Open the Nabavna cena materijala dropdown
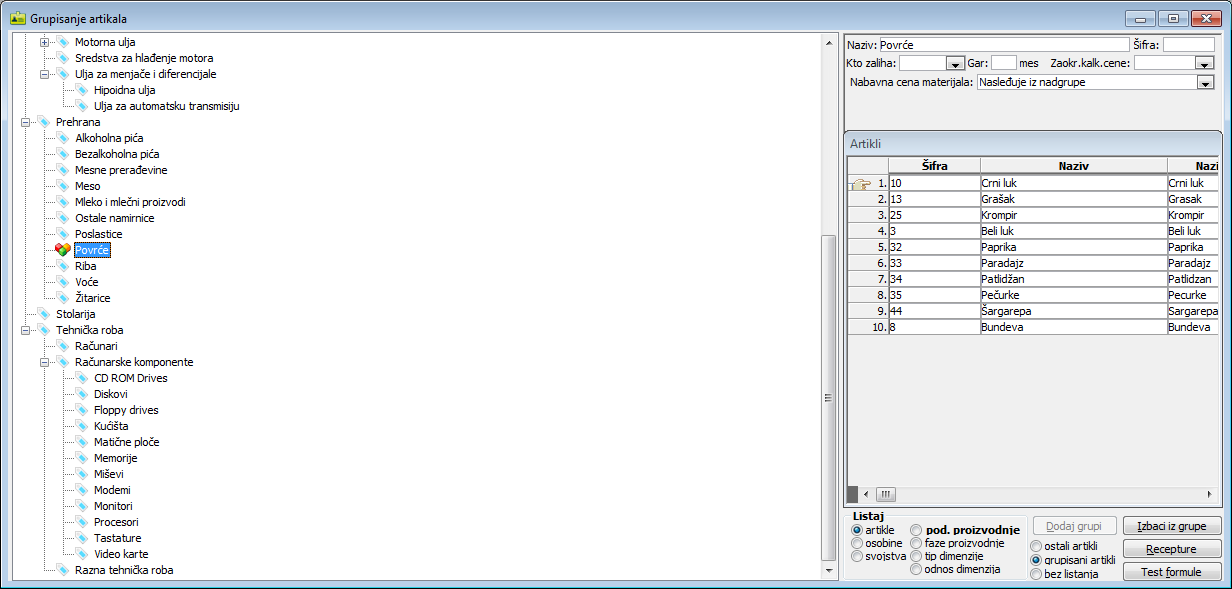 point(1204,83)
